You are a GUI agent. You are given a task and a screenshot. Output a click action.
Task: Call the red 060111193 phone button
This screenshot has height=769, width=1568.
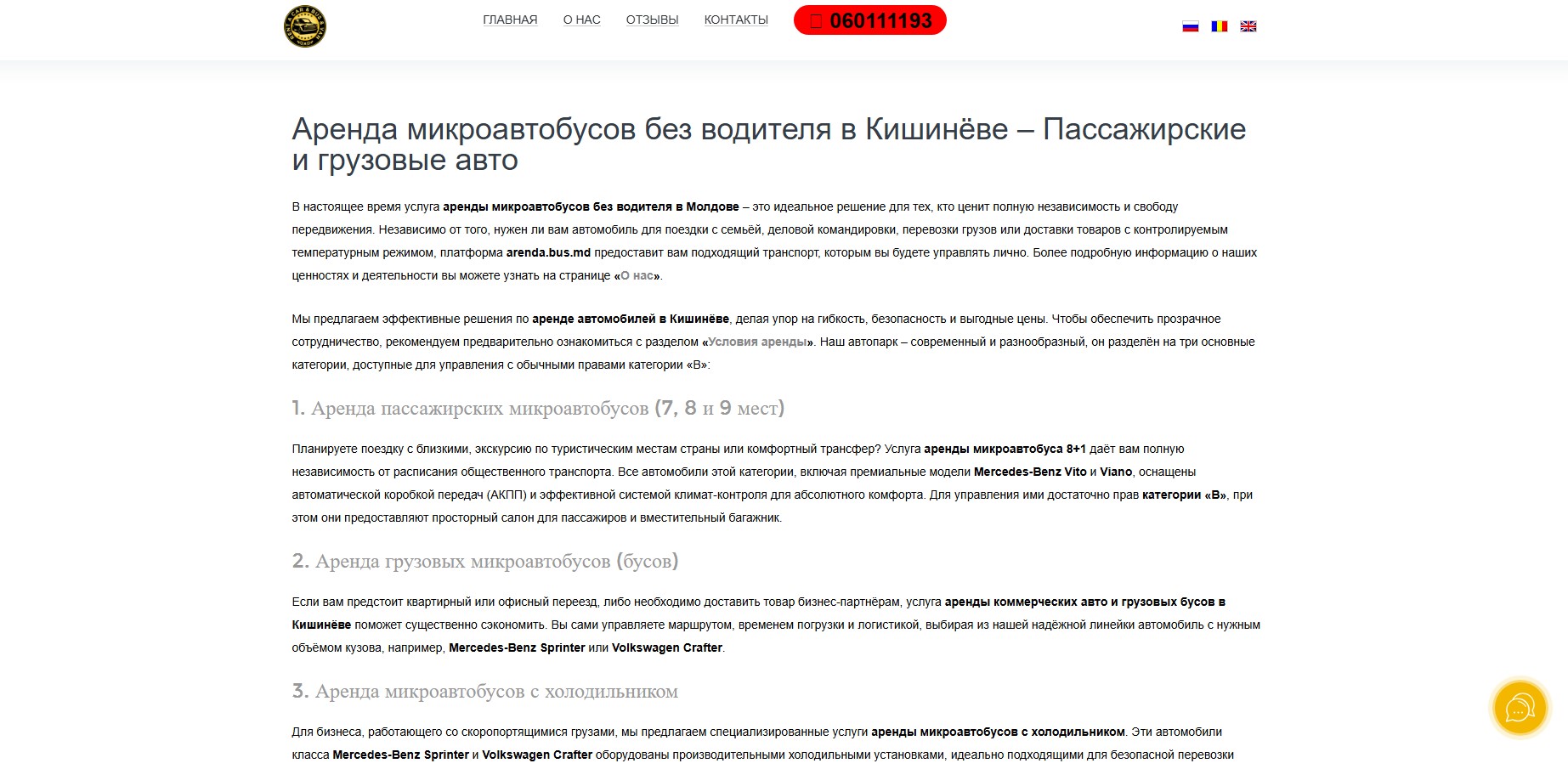(870, 20)
